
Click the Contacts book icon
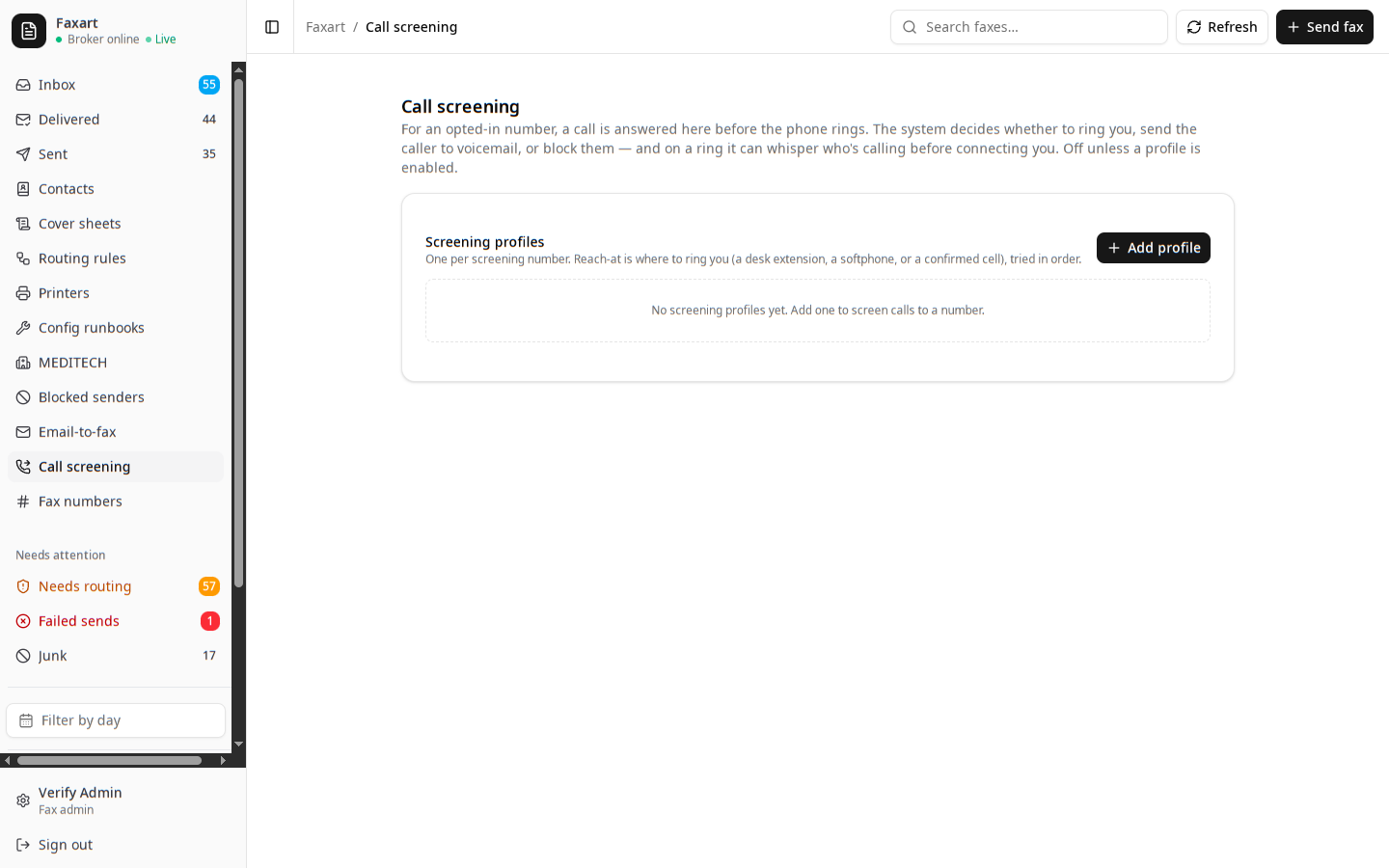point(23,189)
